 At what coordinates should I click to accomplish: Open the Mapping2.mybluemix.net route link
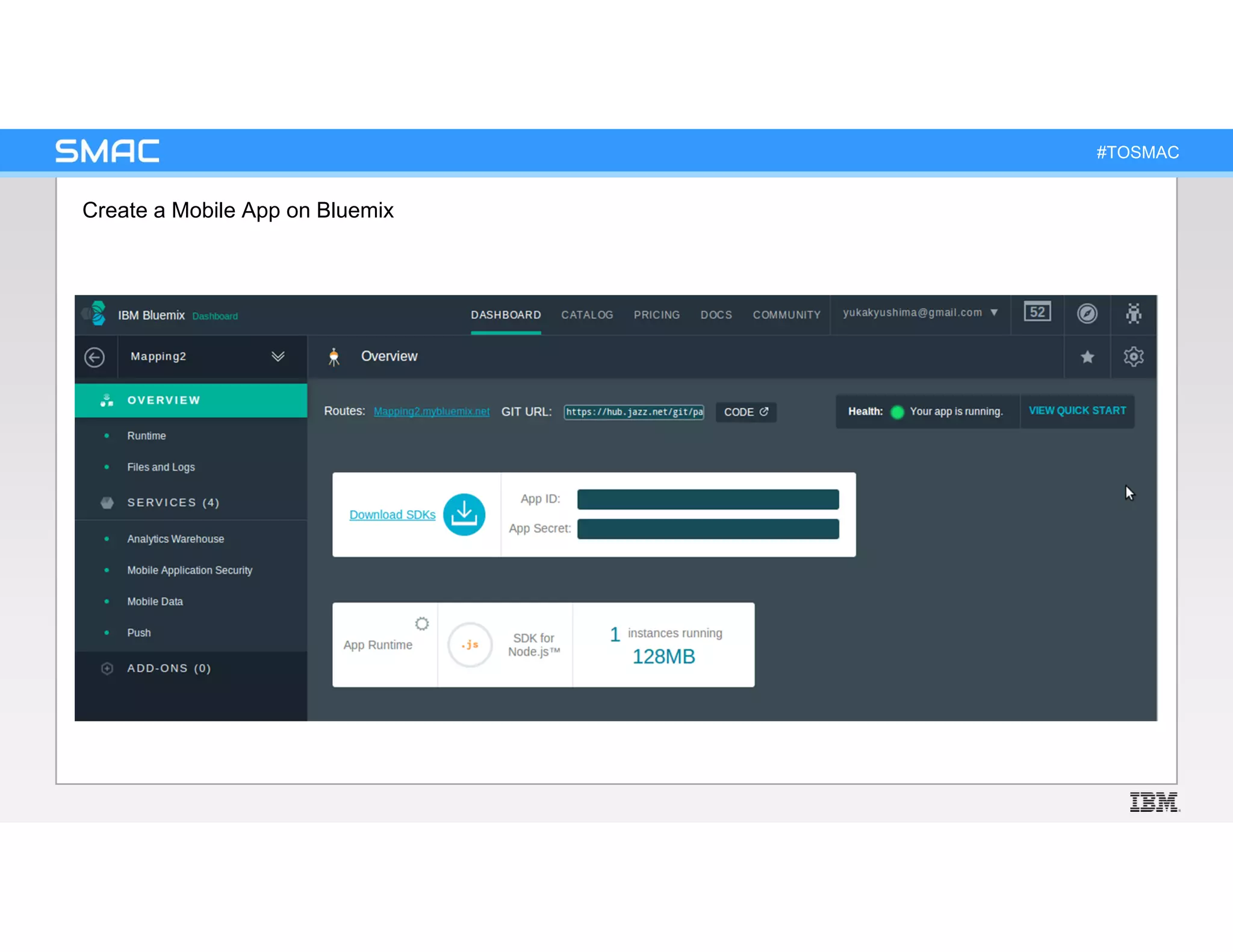tap(431, 412)
